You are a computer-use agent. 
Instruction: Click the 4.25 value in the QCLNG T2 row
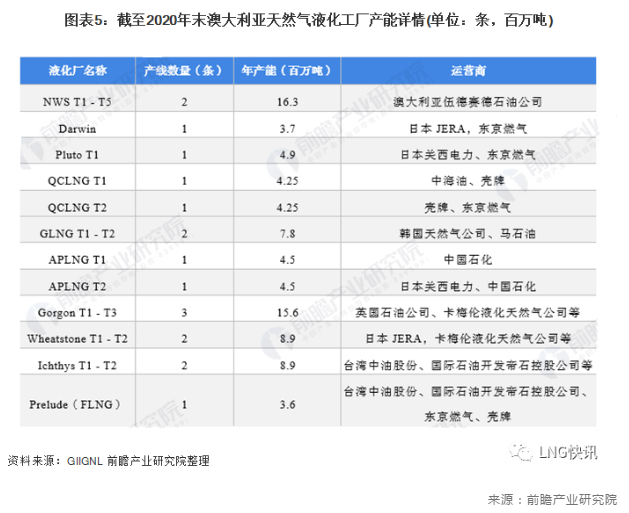click(x=287, y=208)
